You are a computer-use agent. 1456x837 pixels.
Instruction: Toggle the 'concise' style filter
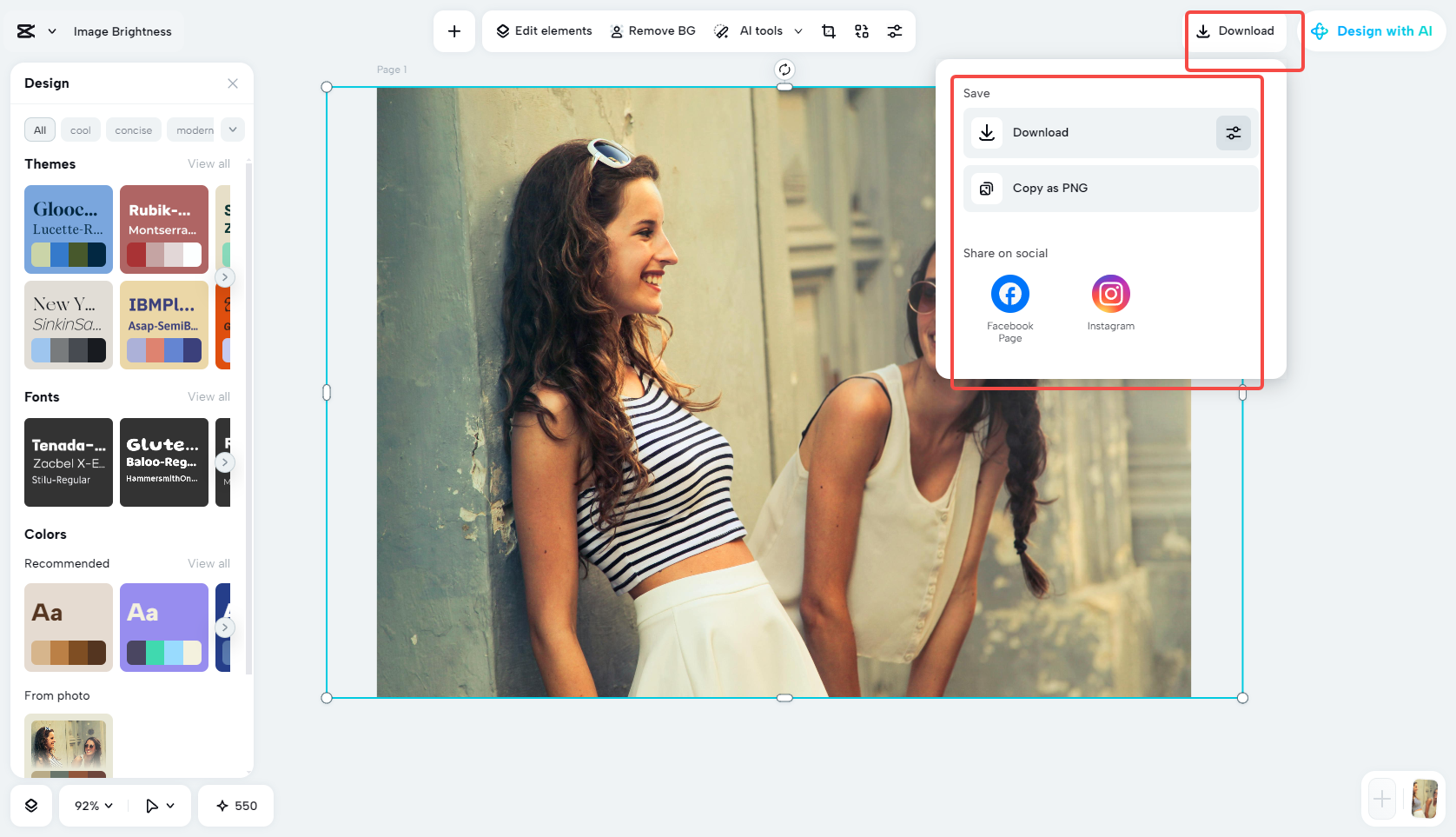[133, 130]
